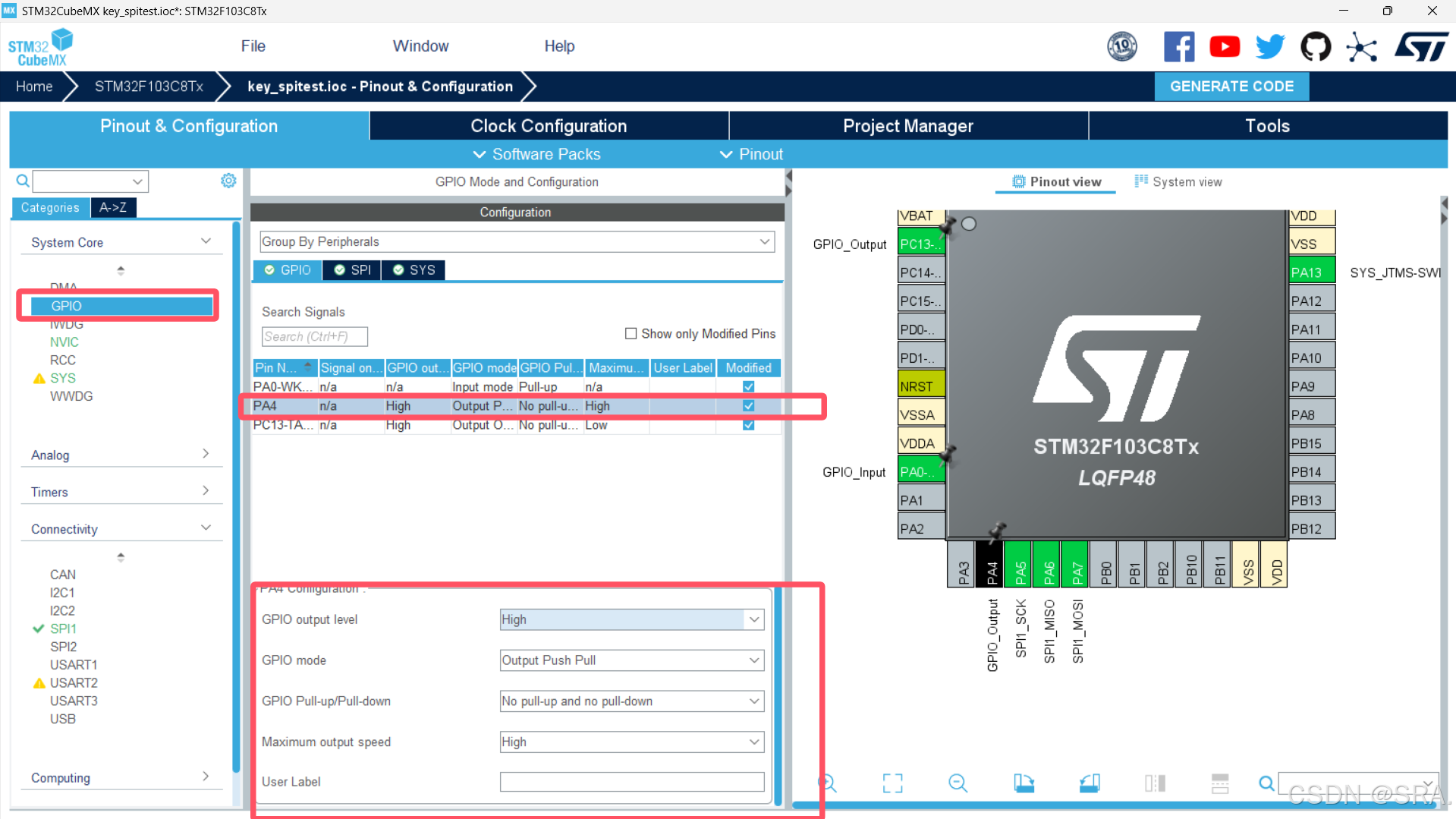Screen dimensions: 1456x819
Task: Zoom out of the pinout view
Action: (958, 782)
